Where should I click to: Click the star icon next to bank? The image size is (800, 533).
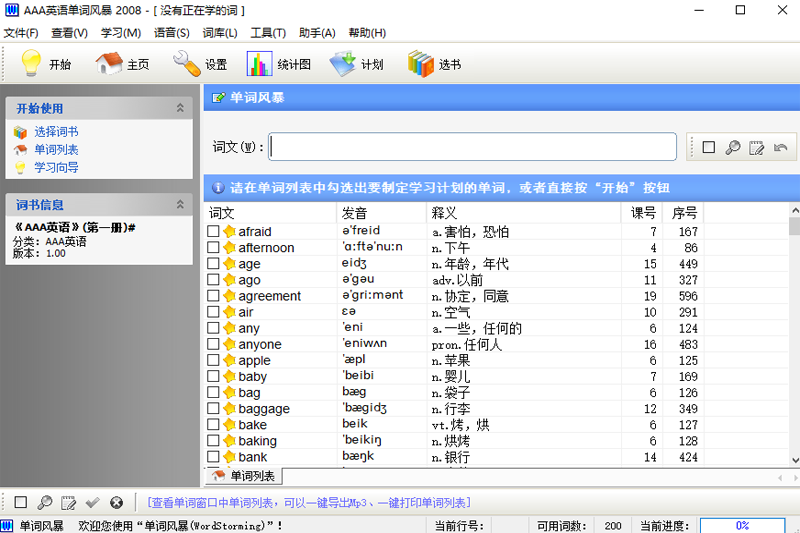(229, 456)
